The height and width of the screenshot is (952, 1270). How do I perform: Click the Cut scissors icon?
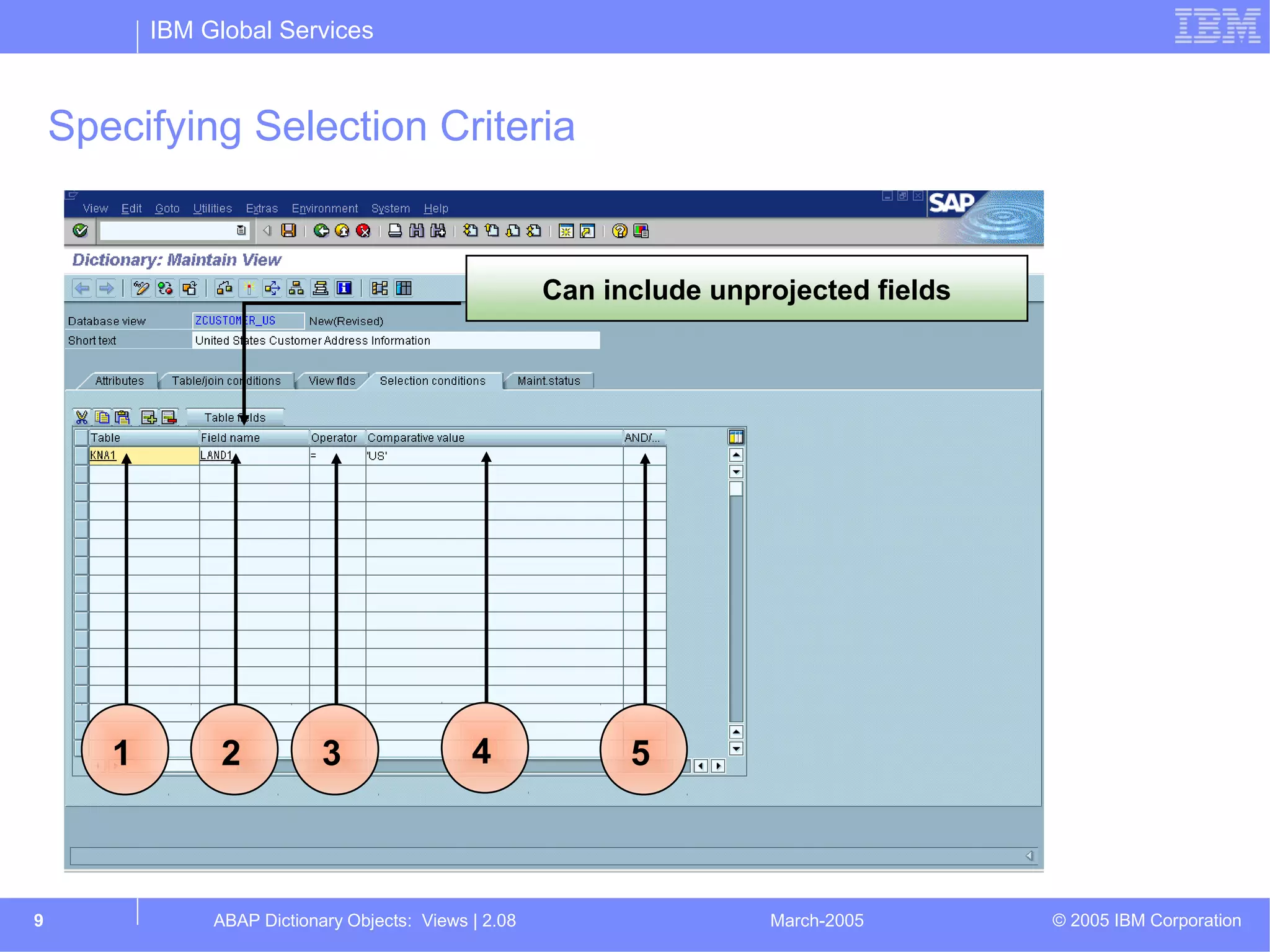tap(82, 417)
